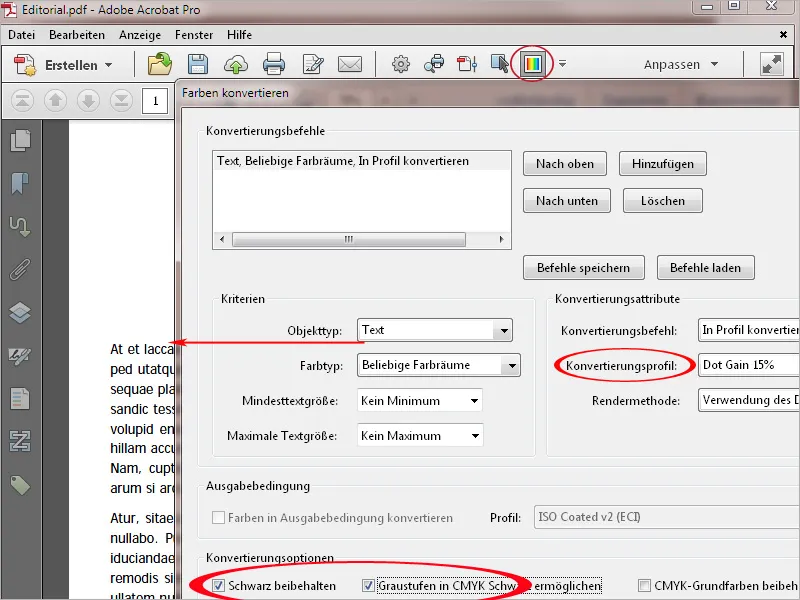The image size is (800, 600).
Task: Click the Nach oben button
Action: point(564,163)
